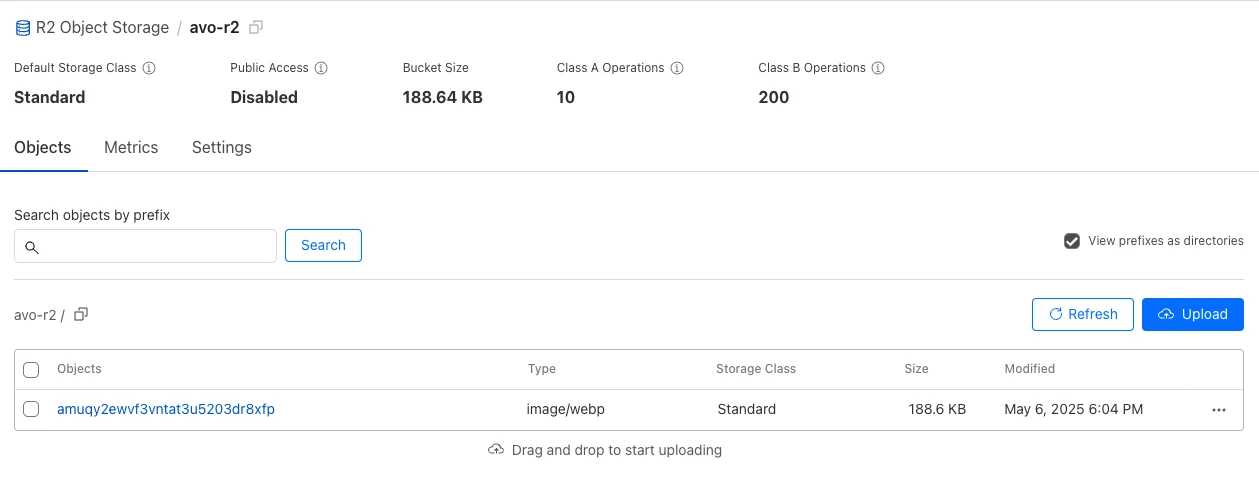This screenshot has height=477, width=1259.
Task: Open the Settings tab
Action: click(221, 147)
